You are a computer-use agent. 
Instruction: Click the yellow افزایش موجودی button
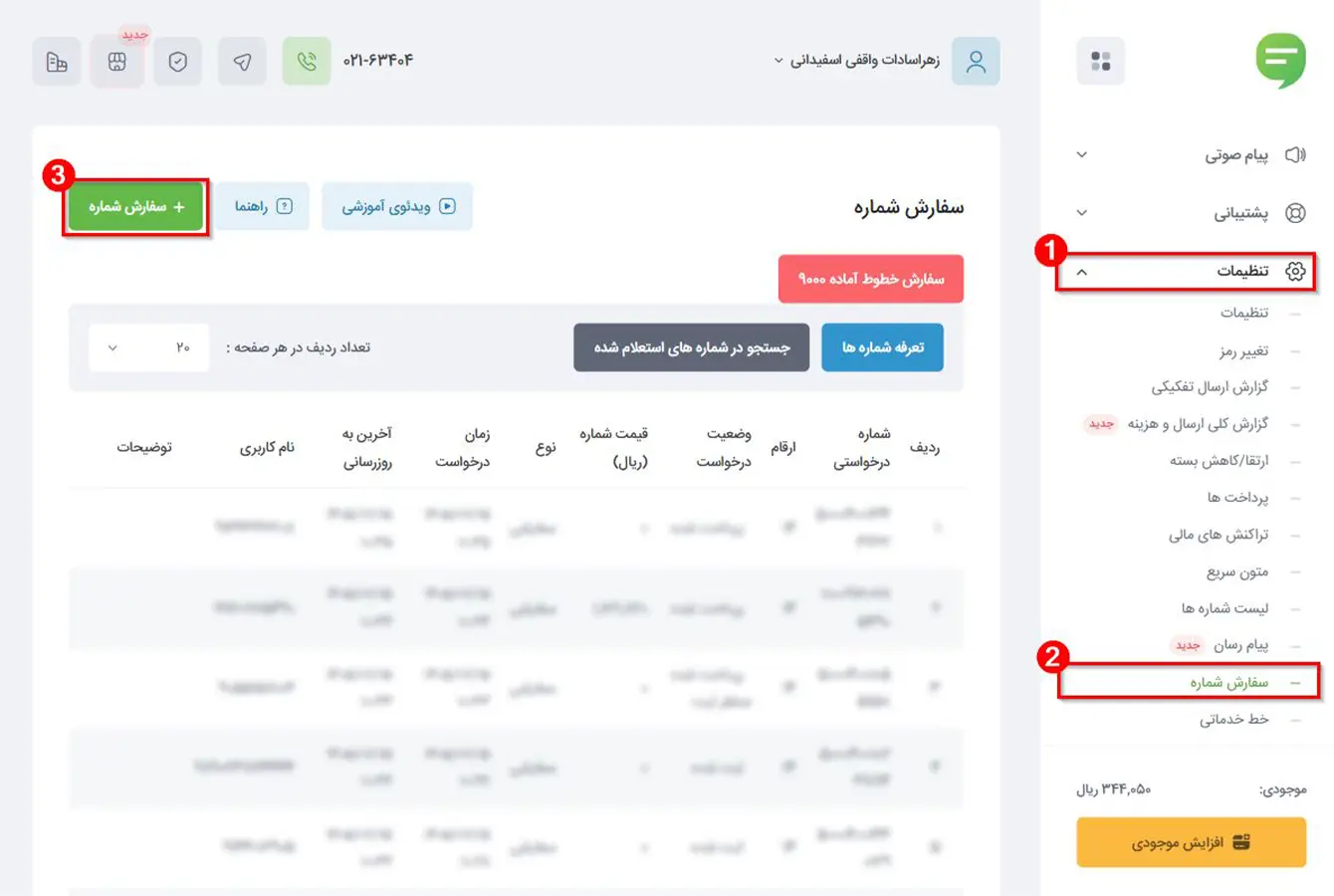point(1192,842)
